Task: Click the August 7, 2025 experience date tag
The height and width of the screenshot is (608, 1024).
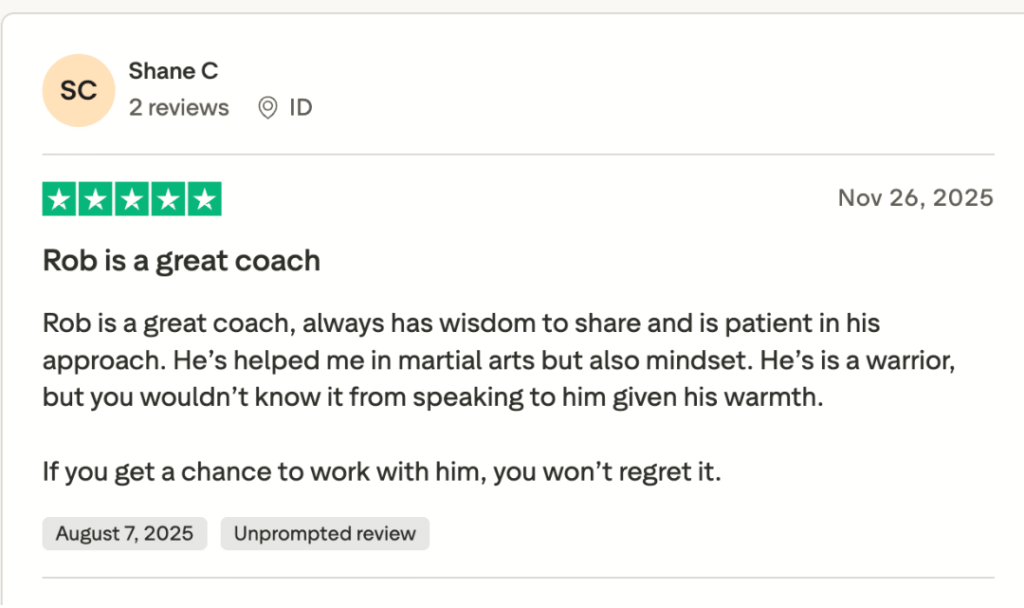Action: coord(124,534)
